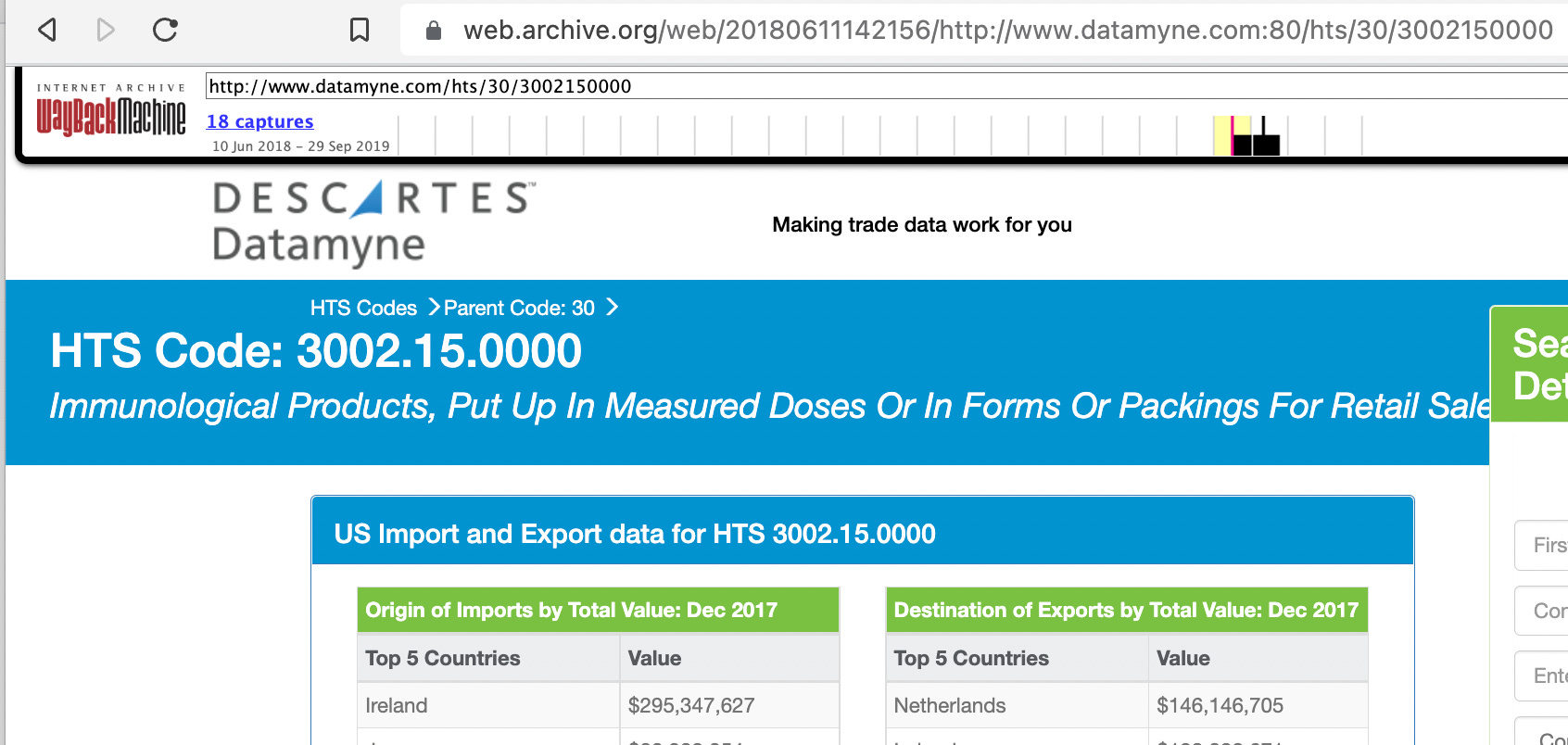Screen dimensions: 1568x745
Task: Click the Ireland row in imports table
Action: click(598, 705)
